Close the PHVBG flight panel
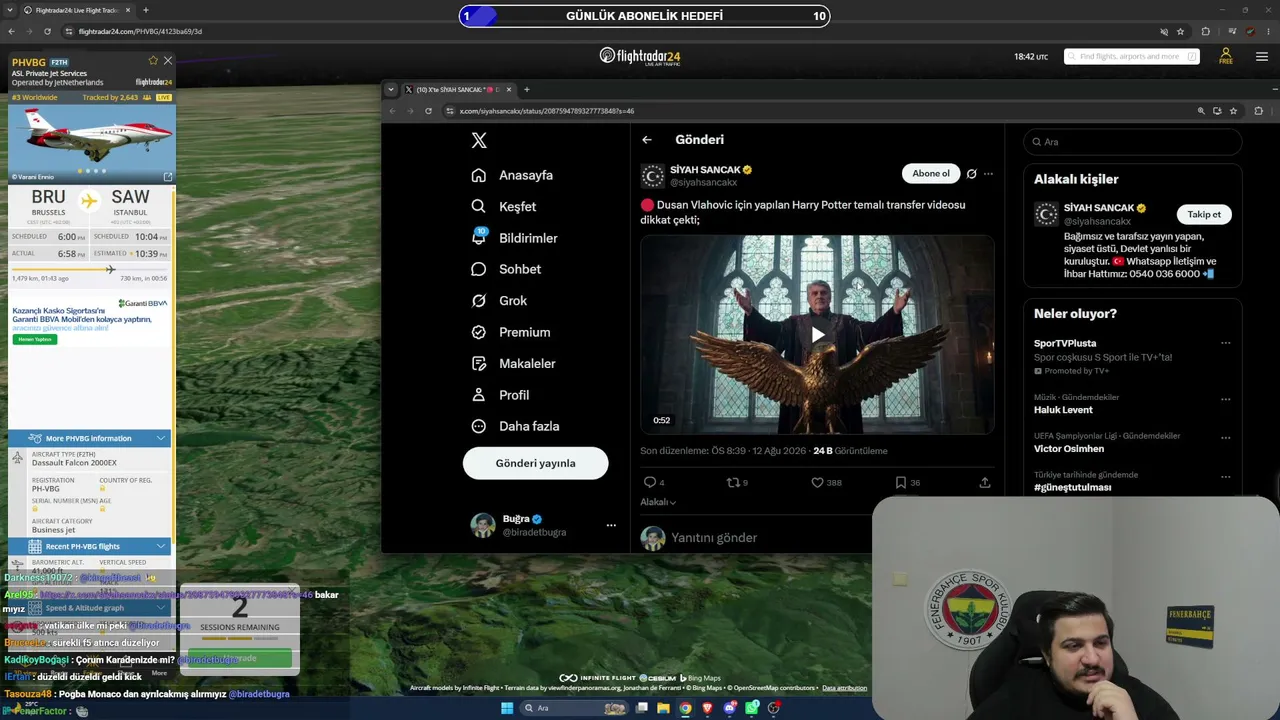The width and height of the screenshot is (1280, 720). point(167,61)
